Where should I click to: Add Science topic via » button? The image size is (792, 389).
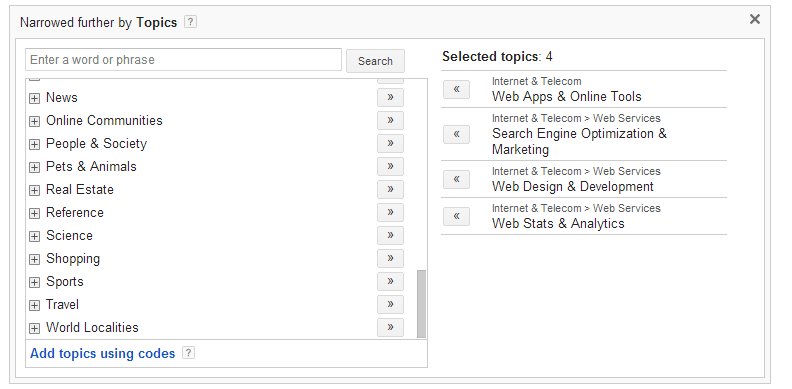click(x=390, y=235)
